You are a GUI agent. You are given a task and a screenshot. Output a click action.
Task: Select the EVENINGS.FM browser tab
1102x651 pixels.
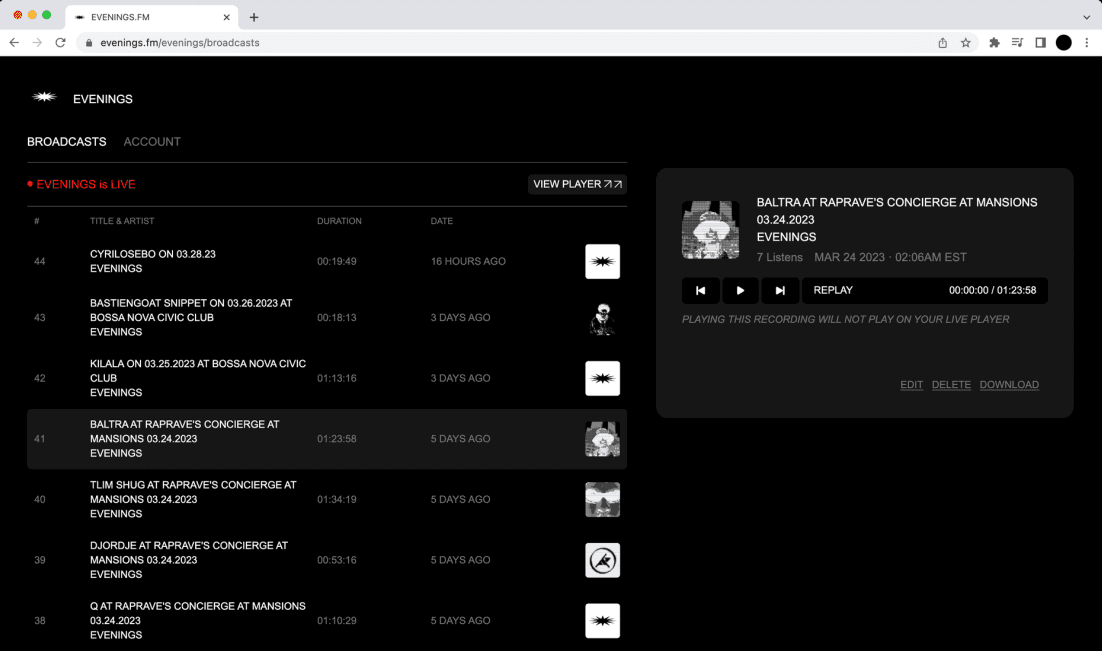152,17
